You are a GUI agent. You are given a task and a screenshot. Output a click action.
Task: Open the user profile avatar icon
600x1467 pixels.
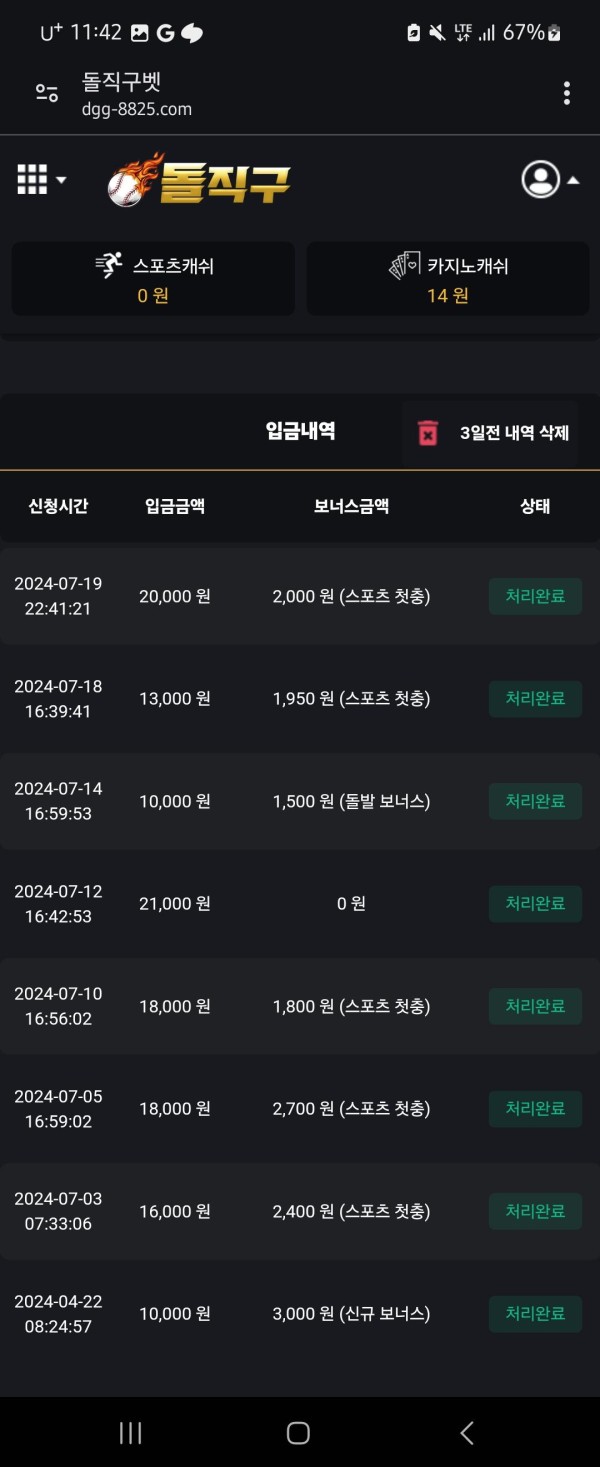(541, 179)
